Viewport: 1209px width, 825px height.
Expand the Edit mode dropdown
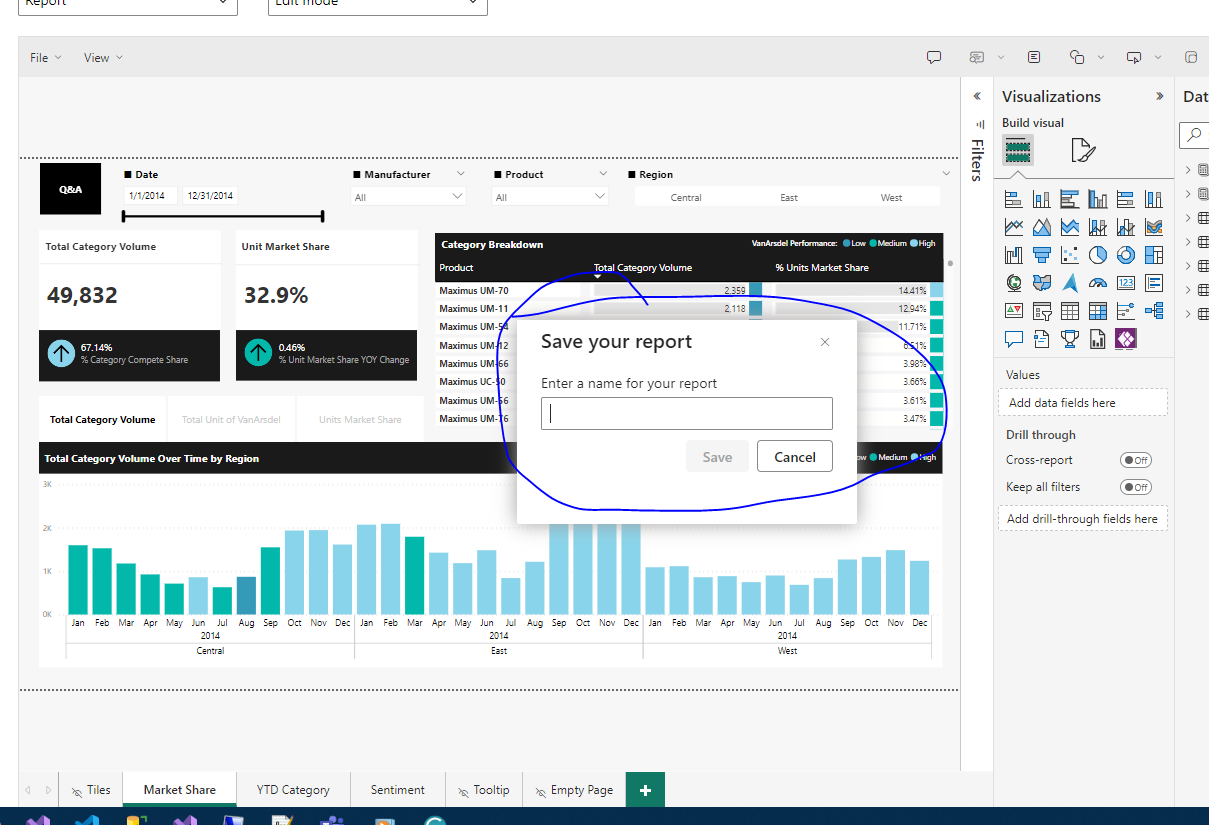tap(378, 5)
